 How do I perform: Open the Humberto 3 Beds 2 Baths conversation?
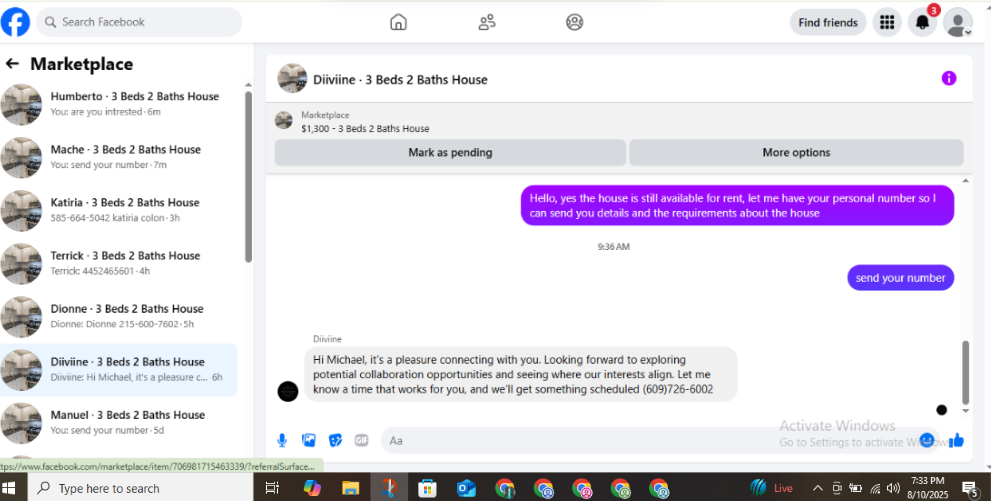click(120, 104)
